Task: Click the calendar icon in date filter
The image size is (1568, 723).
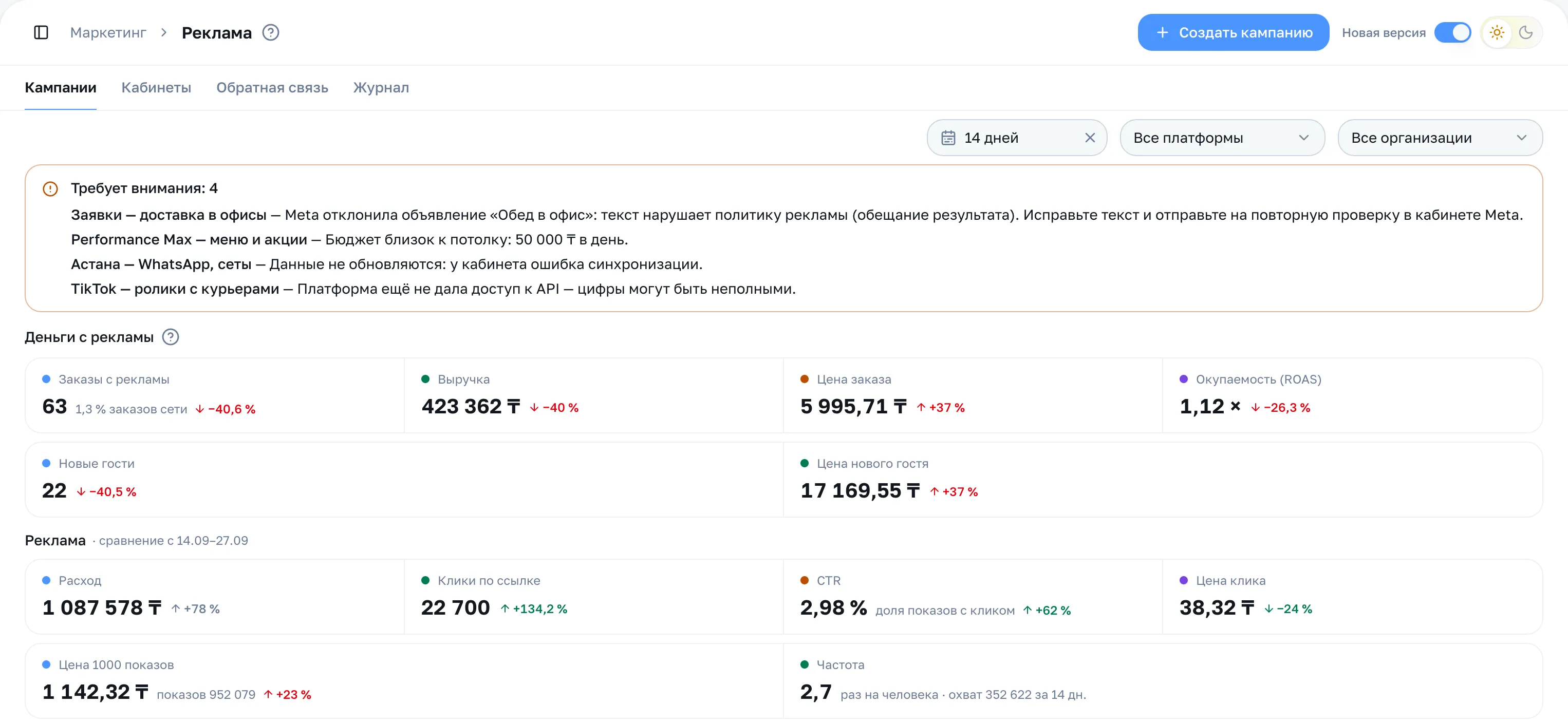Action: (948, 138)
